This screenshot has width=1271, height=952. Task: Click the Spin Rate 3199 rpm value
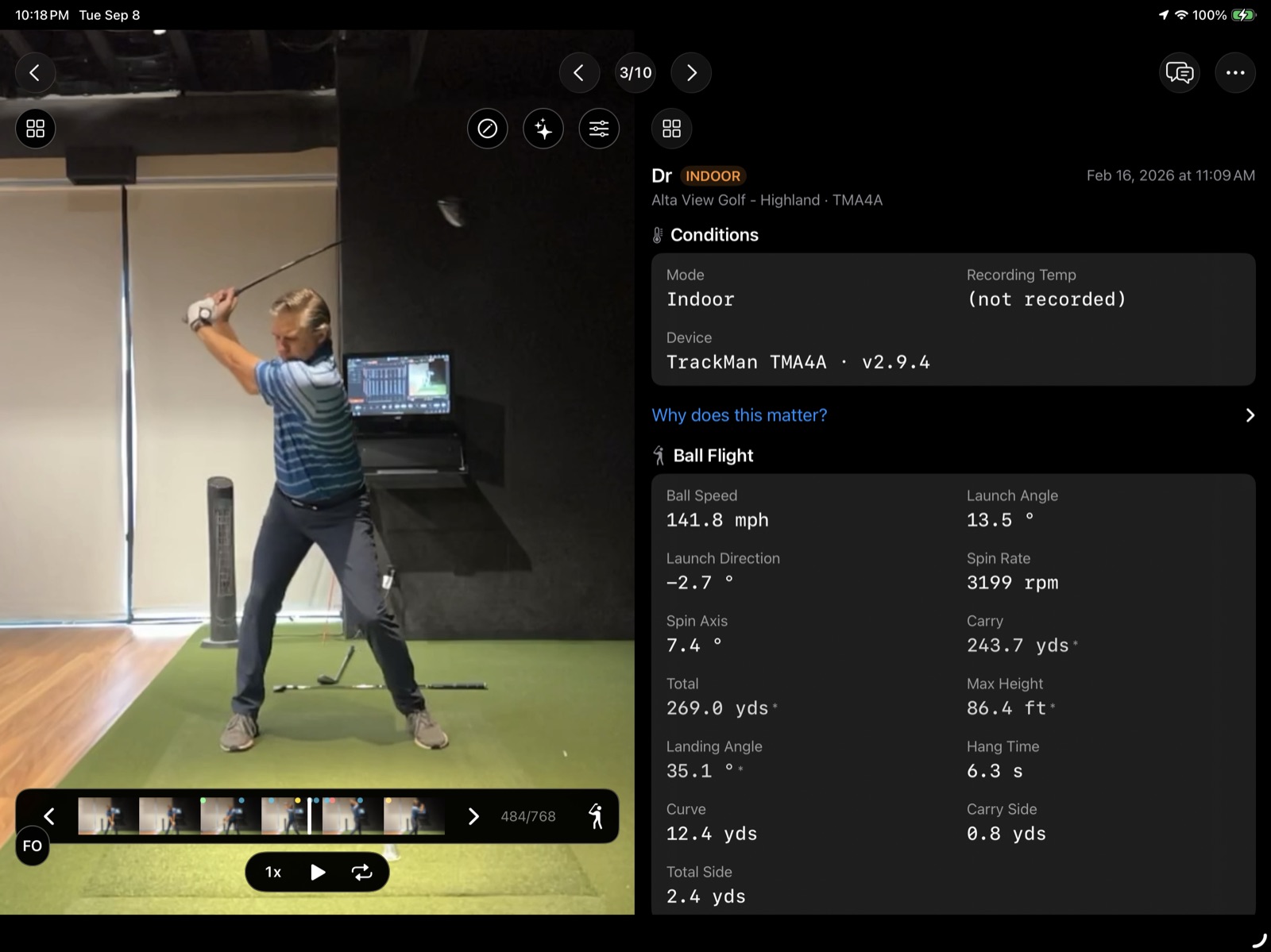pos(1013,583)
